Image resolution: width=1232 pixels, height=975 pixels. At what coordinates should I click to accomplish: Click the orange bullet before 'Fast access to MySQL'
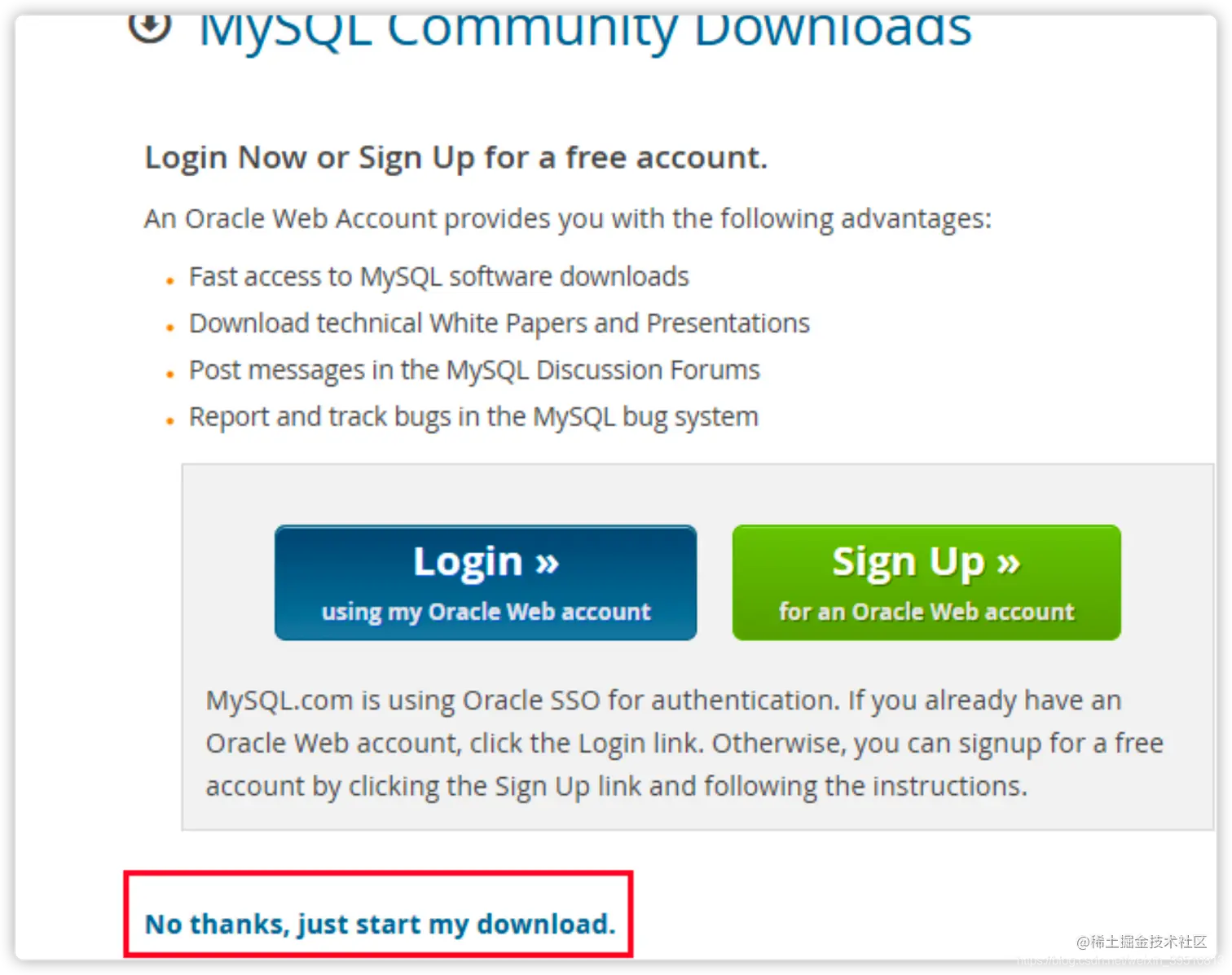pos(169,281)
